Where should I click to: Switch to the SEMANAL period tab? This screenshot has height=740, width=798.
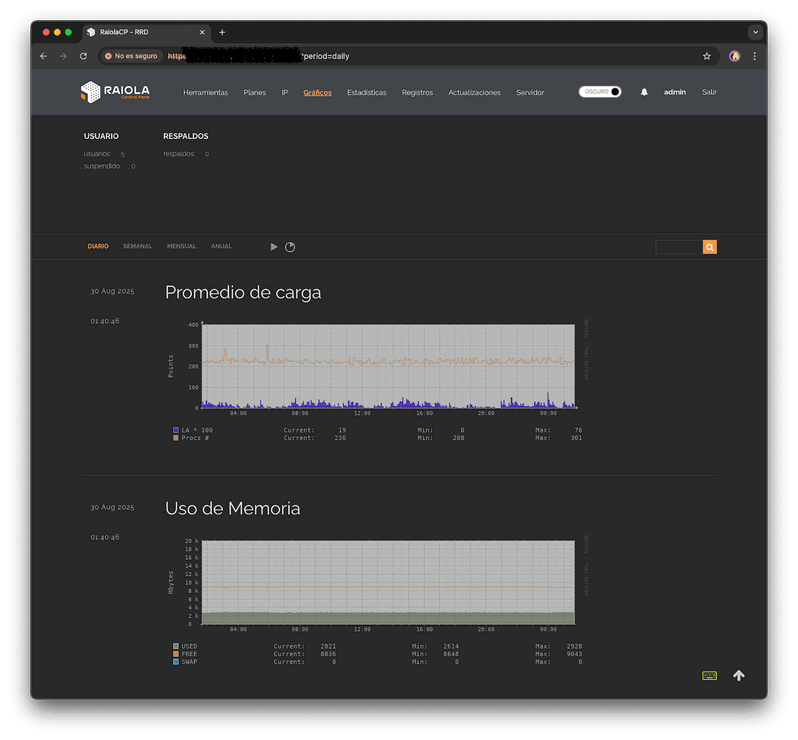pos(137,246)
